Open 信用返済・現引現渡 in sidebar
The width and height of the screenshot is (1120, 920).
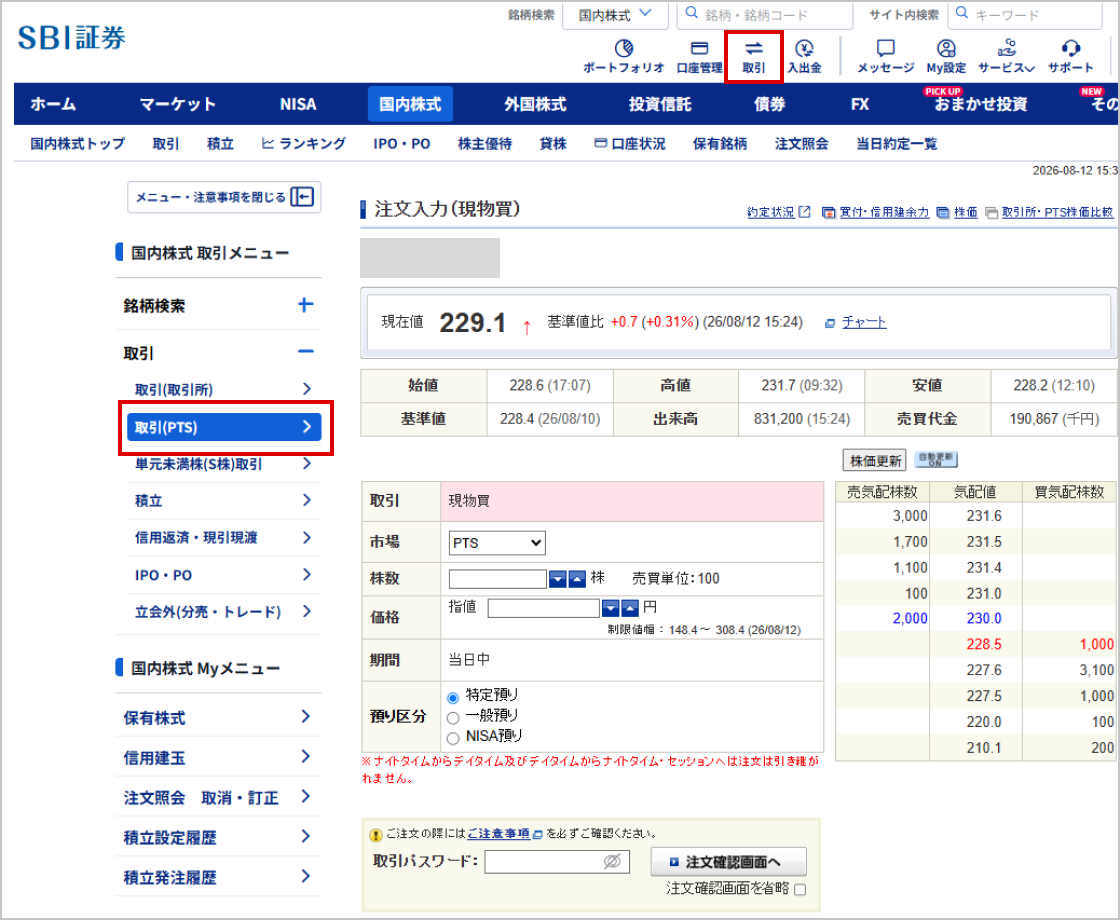(x=224, y=537)
